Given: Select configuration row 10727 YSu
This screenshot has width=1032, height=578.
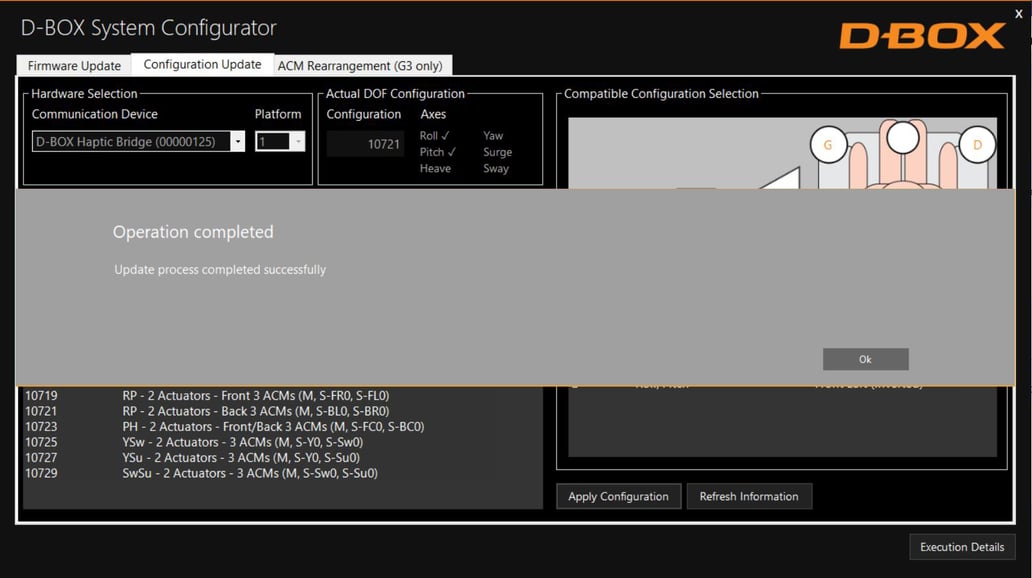Looking at the screenshot, I should pos(283,458).
